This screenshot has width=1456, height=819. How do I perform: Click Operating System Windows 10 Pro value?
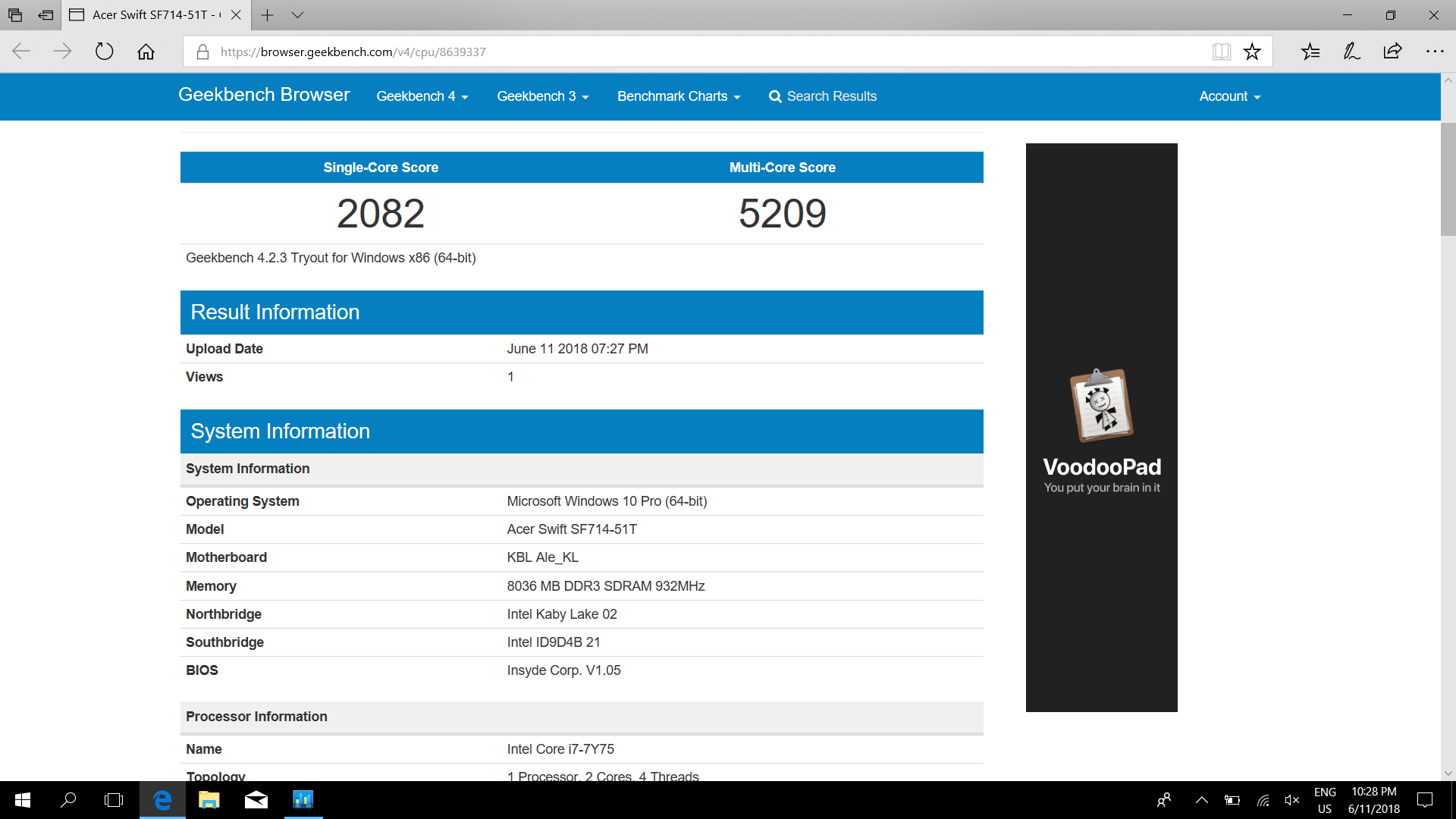point(607,501)
